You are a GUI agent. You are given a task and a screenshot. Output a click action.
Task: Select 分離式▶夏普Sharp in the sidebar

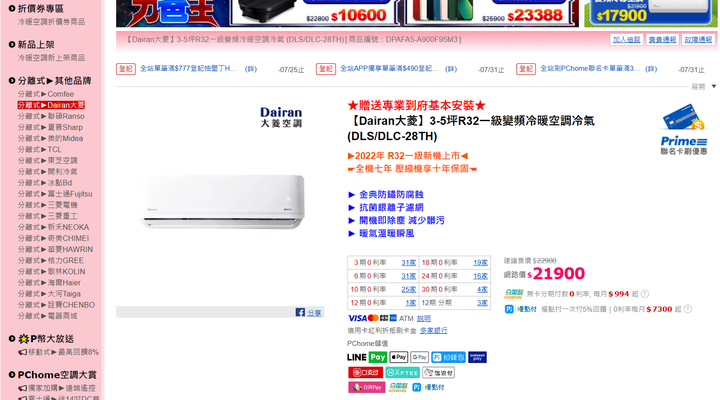pyautogui.click(x=50, y=127)
